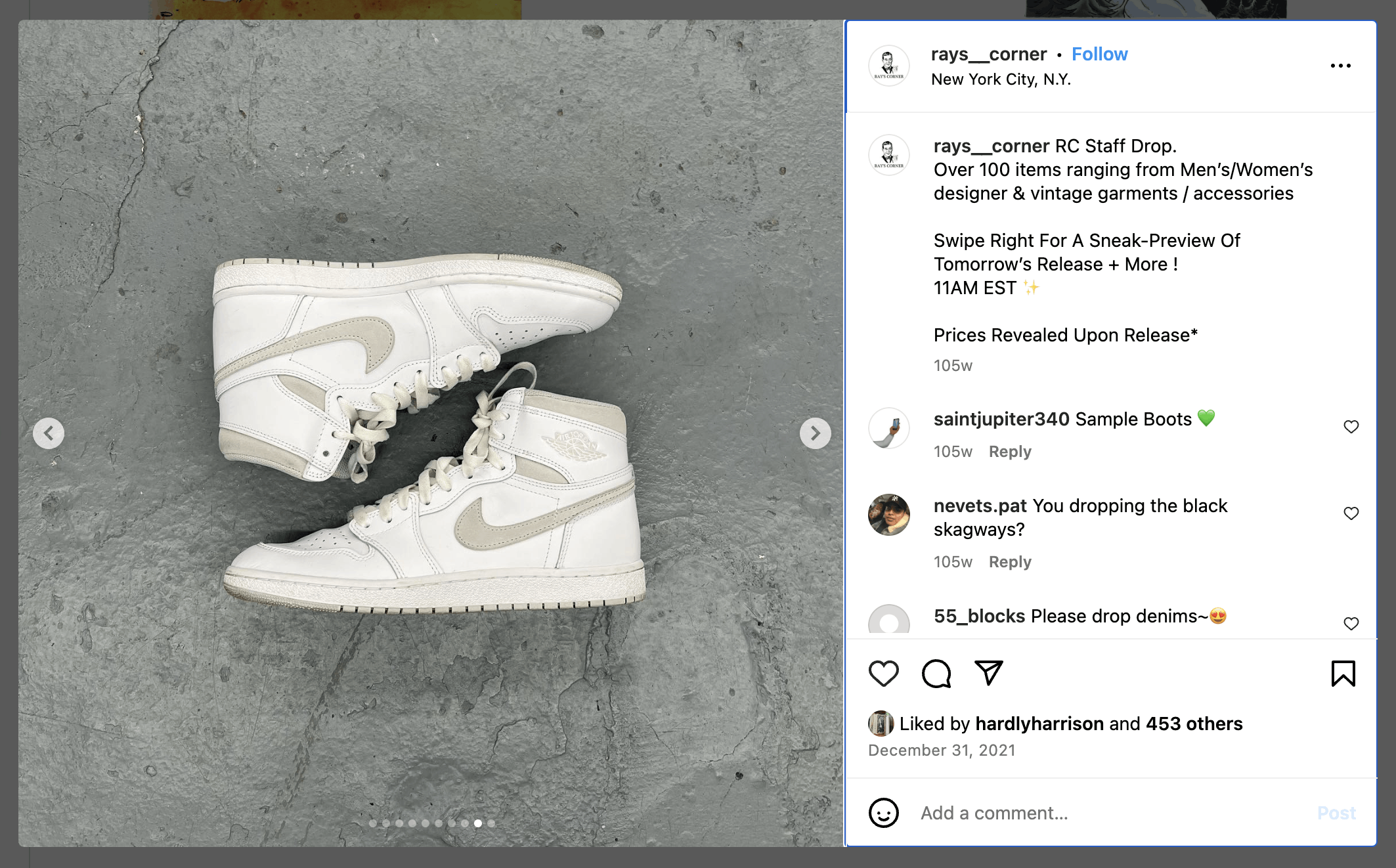Reply to saintjupiter340's comment
The height and width of the screenshot is (868, 1396).
[x=1010, y=452]
